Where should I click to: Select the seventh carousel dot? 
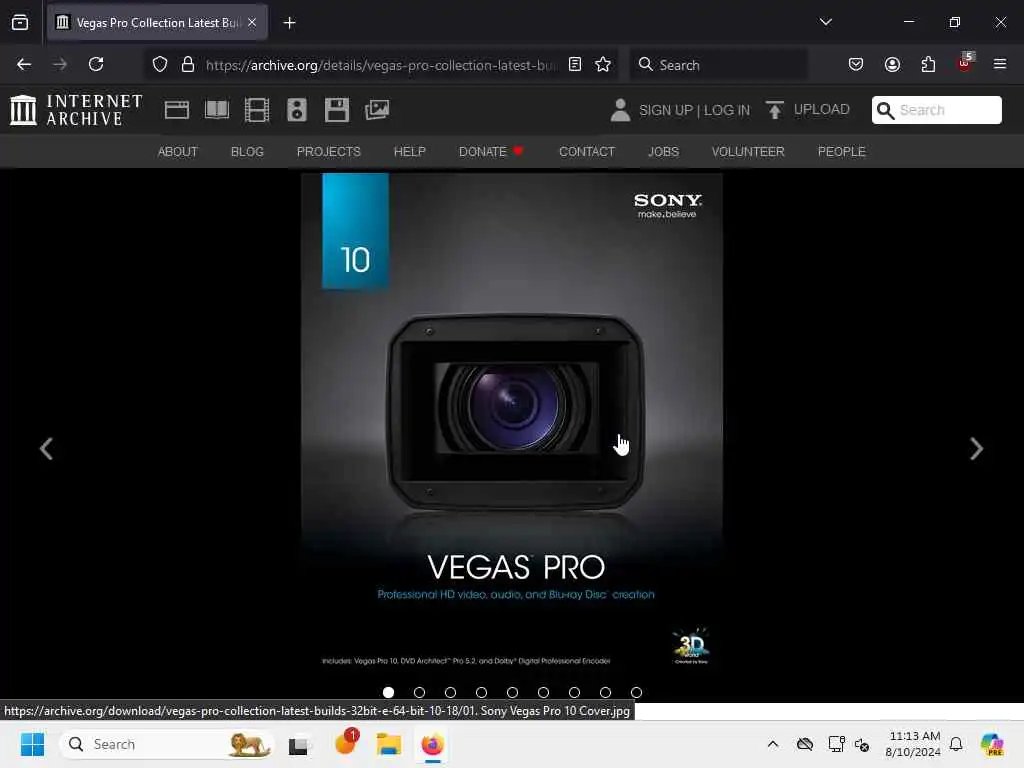click(575, 692)
